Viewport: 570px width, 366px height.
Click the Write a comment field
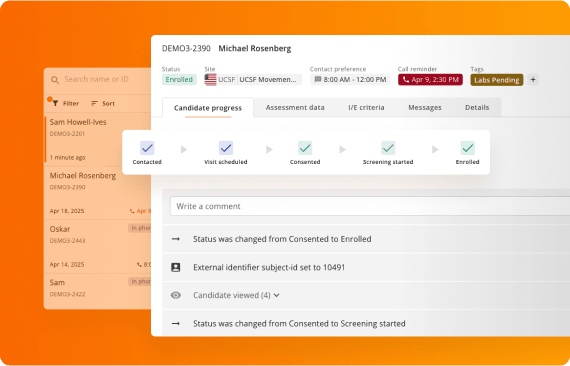point(370,206)
